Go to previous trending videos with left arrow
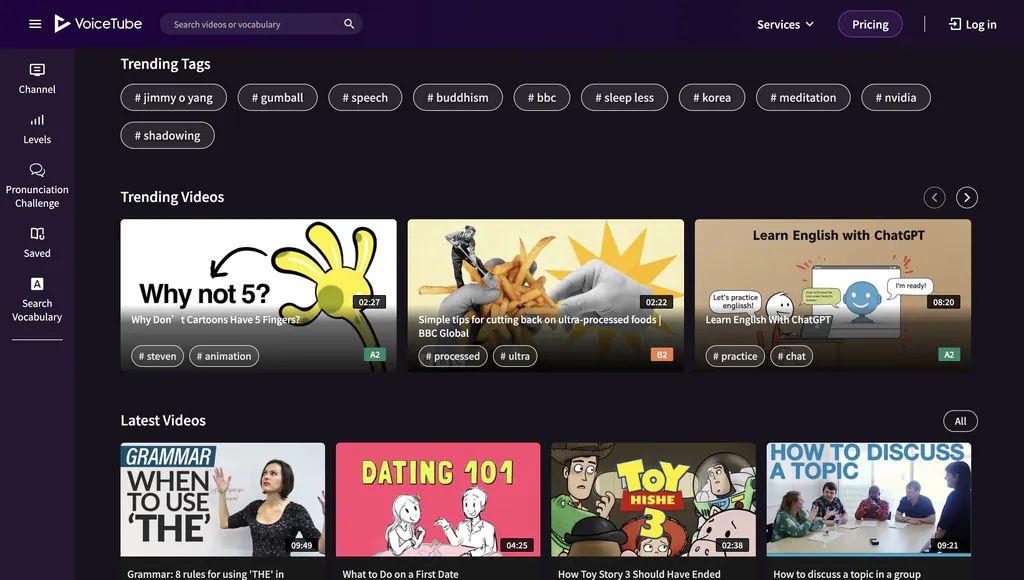The image size is (1024, 580). coord(934,197)
